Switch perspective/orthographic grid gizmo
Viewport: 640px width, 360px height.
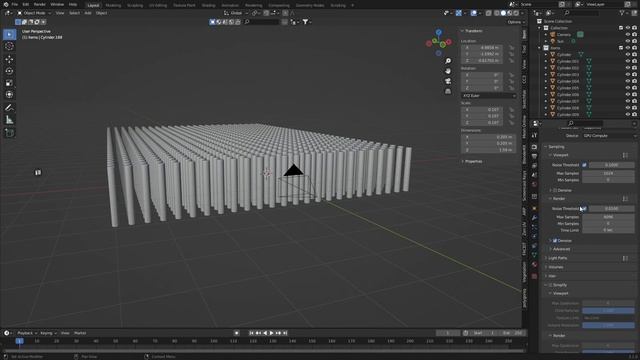pyautogui.click(x=448, y=91)
